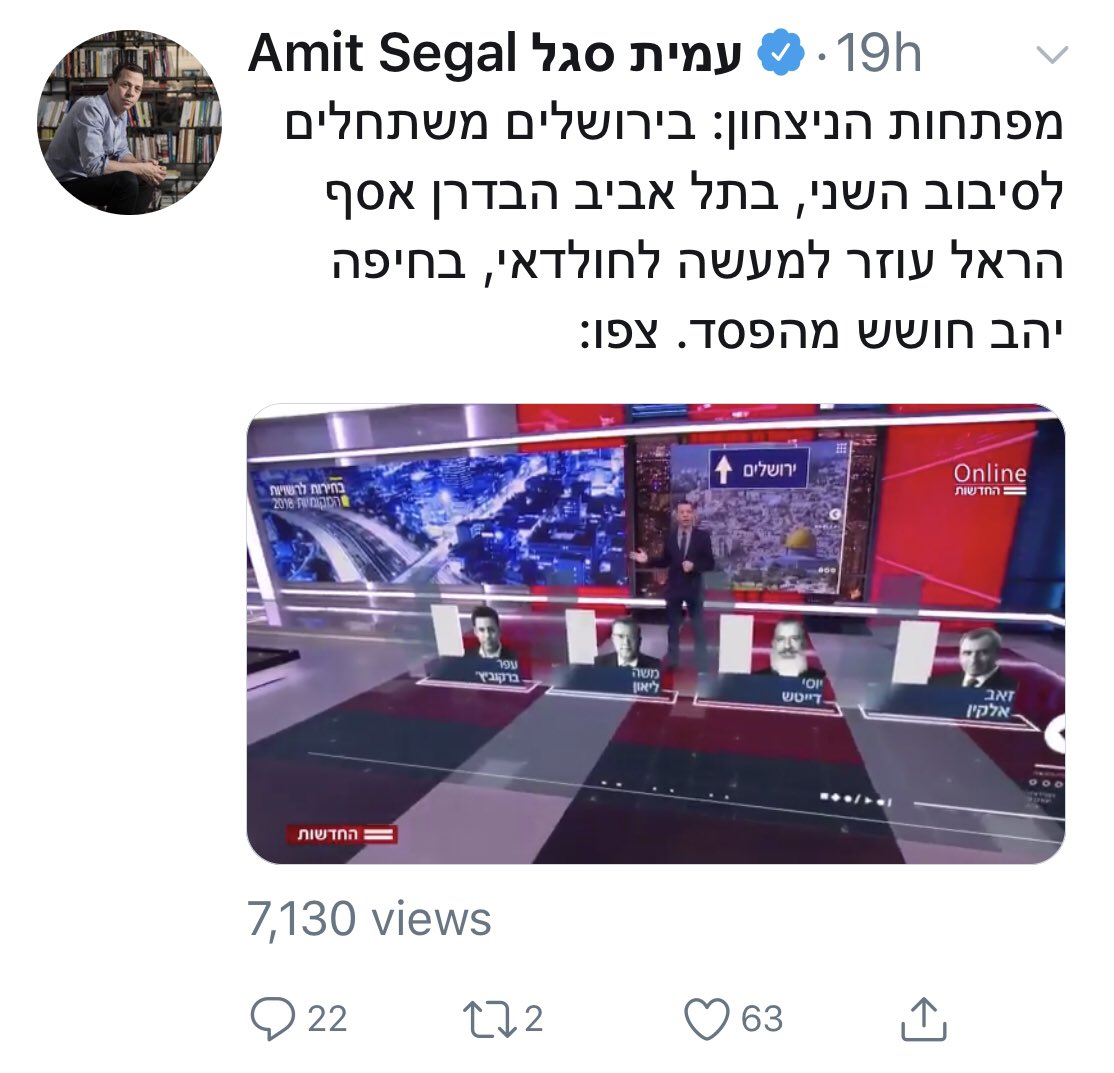Click the retweet count 2

(534, 1019)
